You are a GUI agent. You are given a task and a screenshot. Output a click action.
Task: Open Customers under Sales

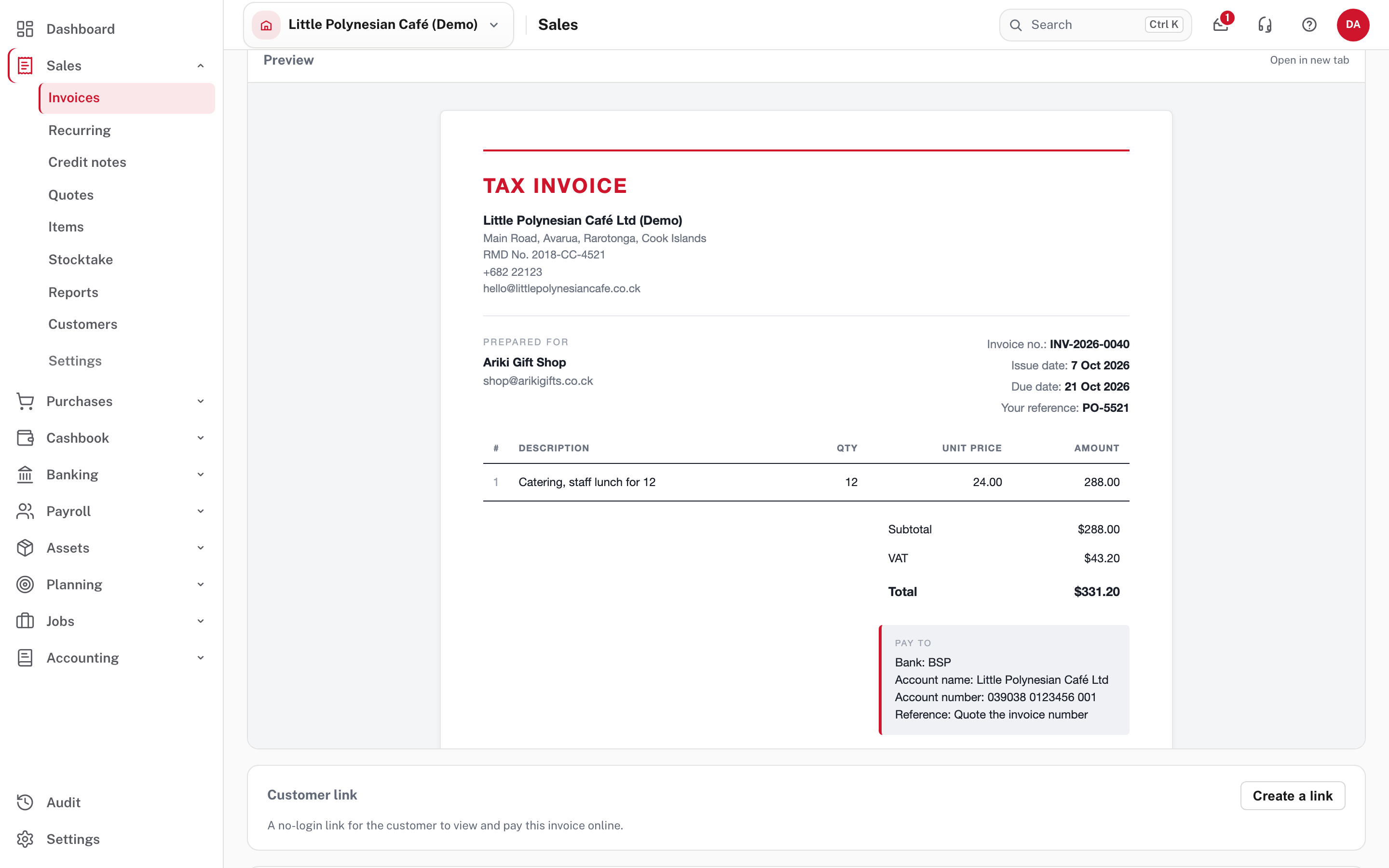82,325
